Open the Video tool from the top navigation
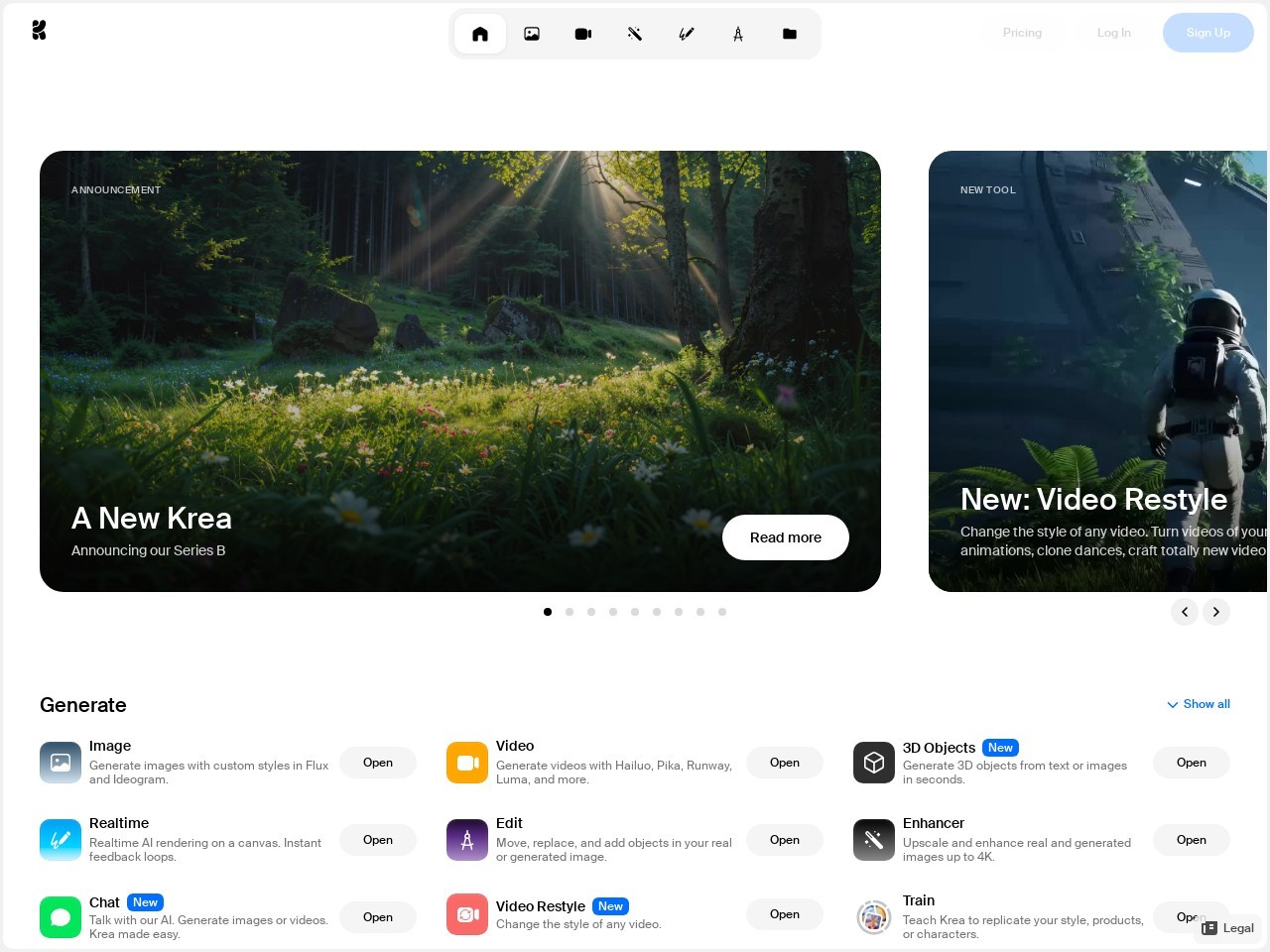The height and width of the screenshot is (952, 1270). pos(583,34)
